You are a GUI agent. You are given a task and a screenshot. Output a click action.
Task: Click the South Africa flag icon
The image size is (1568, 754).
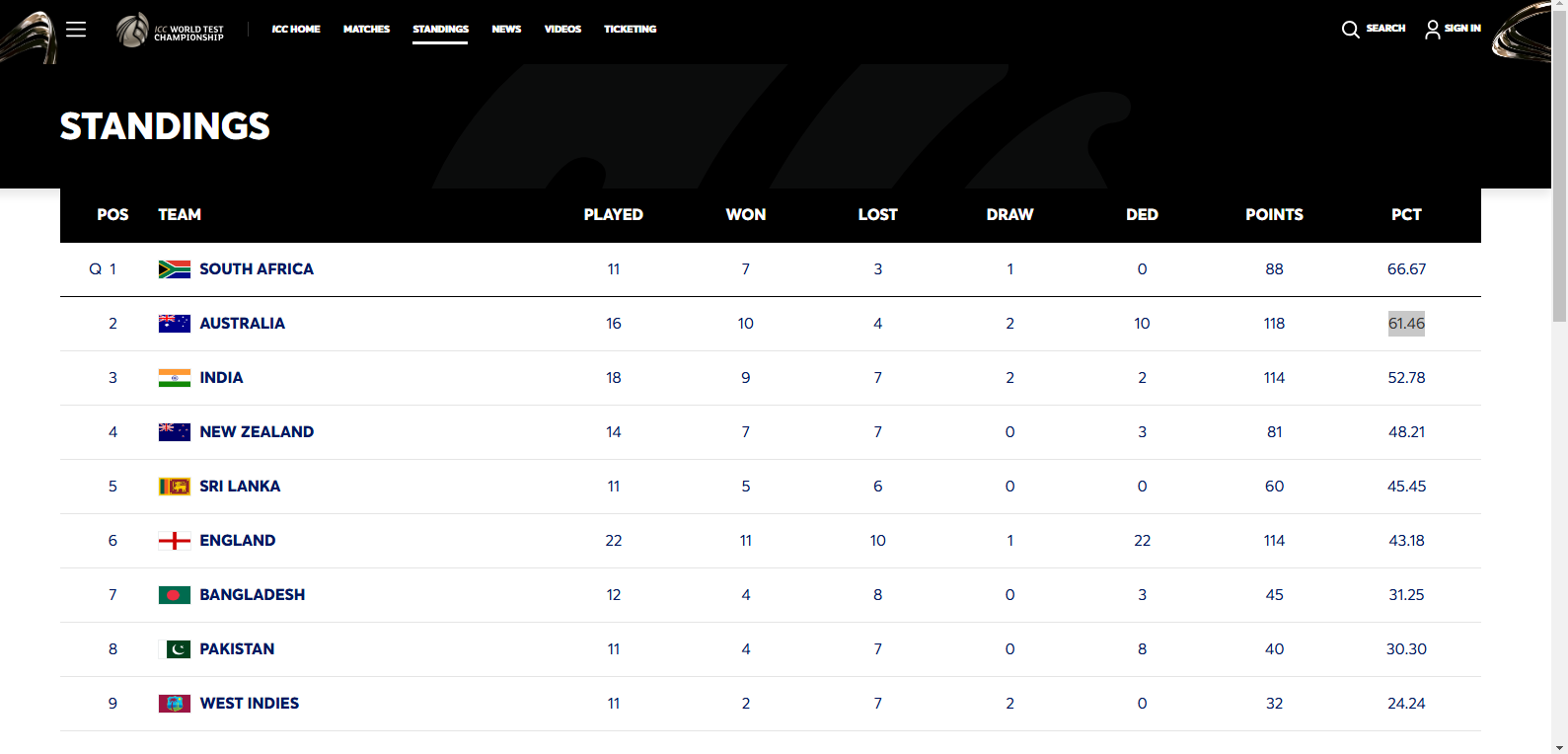click(175, 269)
